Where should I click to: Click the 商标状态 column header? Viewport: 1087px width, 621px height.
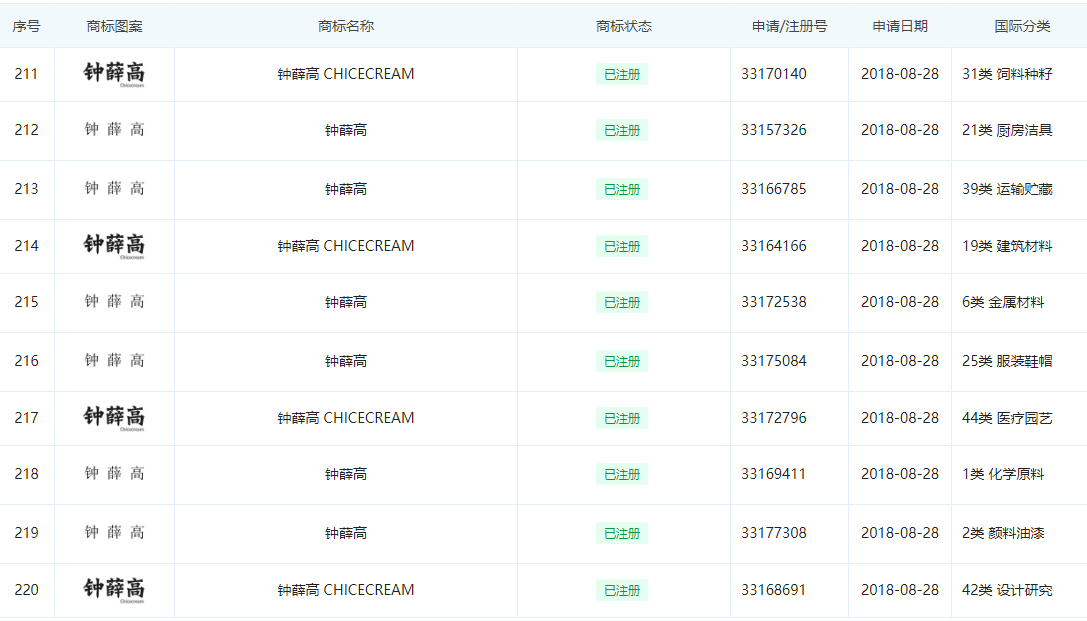pos(624,27)
